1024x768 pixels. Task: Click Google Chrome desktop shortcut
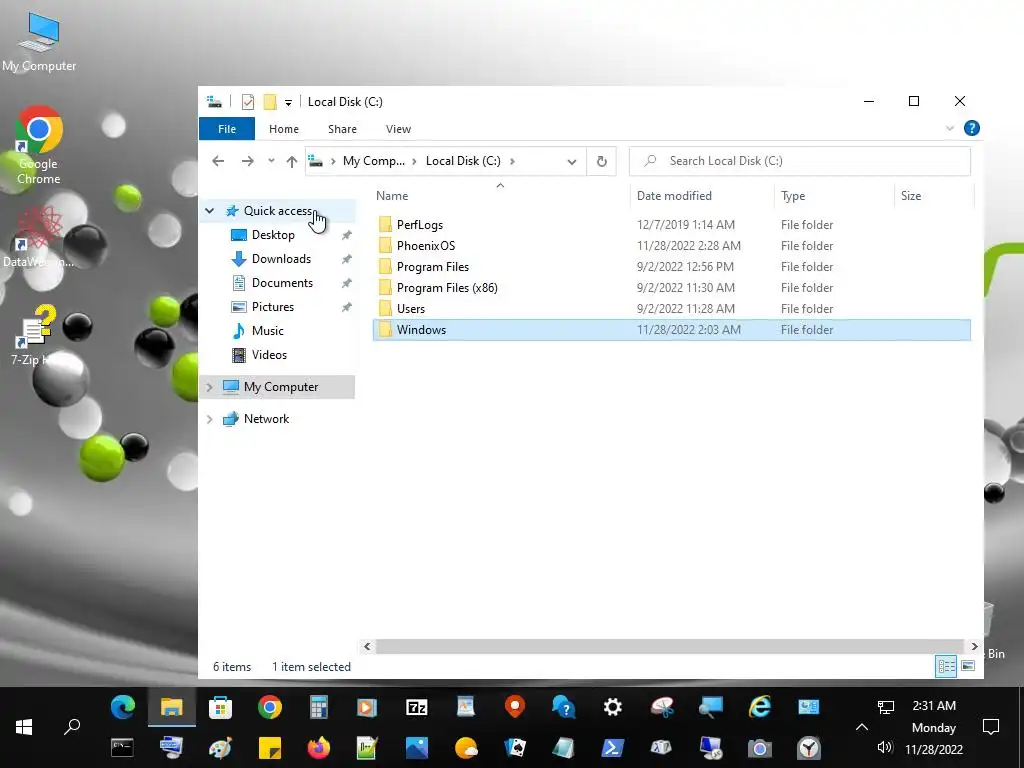(39, 146)
